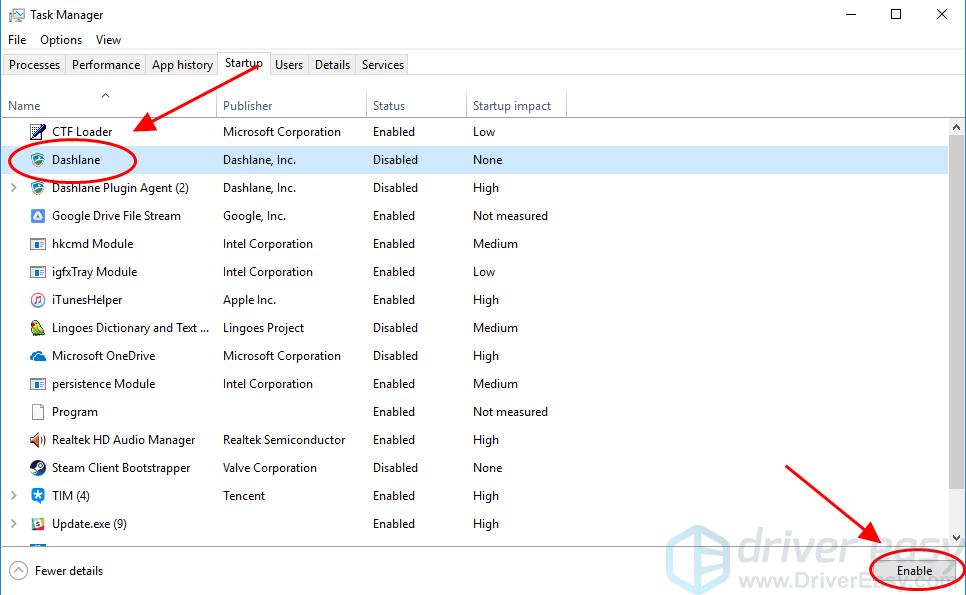
Task: Click the iTunesHelper icon
Action: [37, 299]
